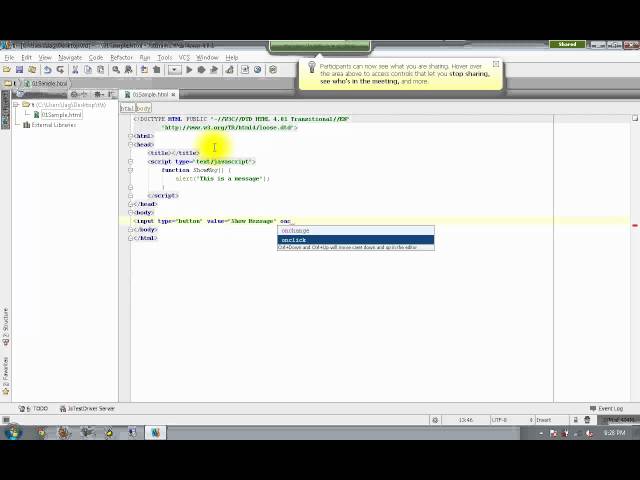The width and height of the screenshot is (640, 480).
Task: Toggle the Structure side tab
Action: (x=5, y=327)
